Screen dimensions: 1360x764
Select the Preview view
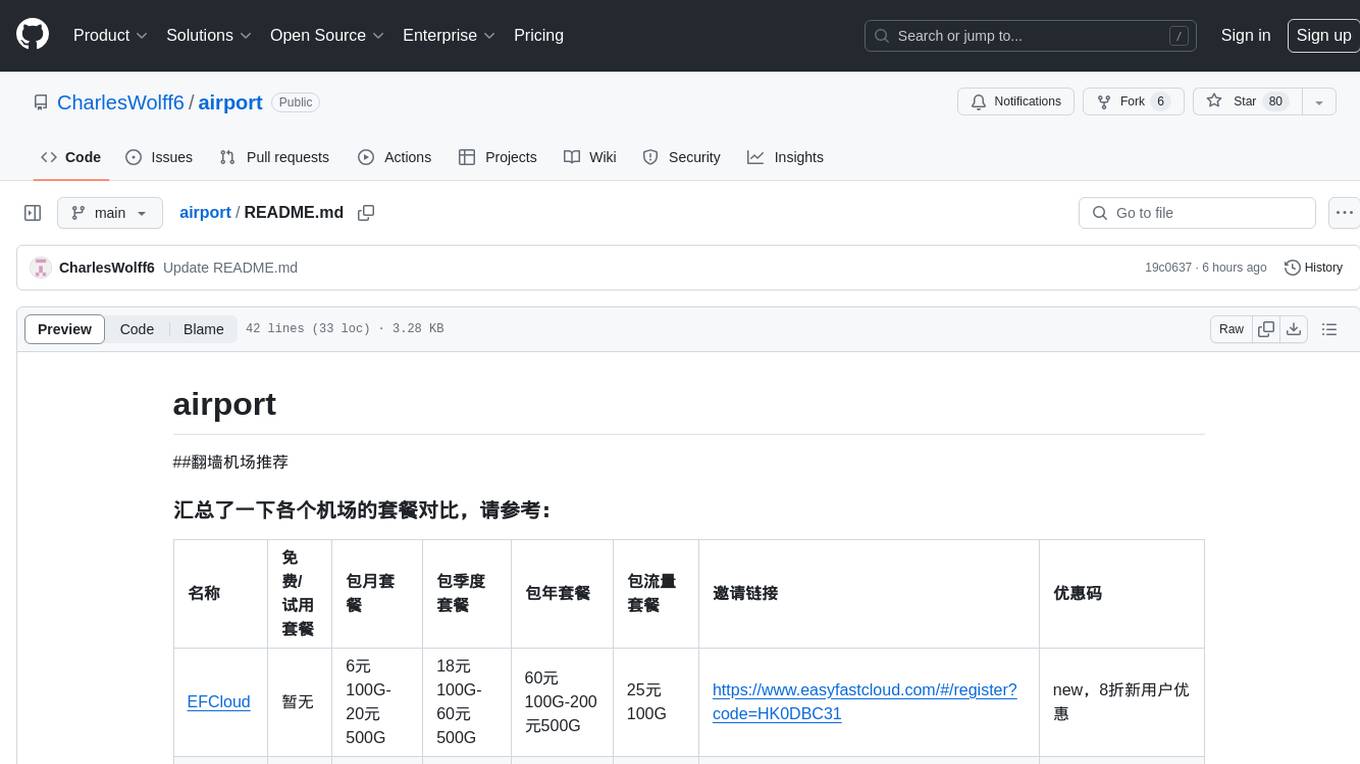point(65,329)
